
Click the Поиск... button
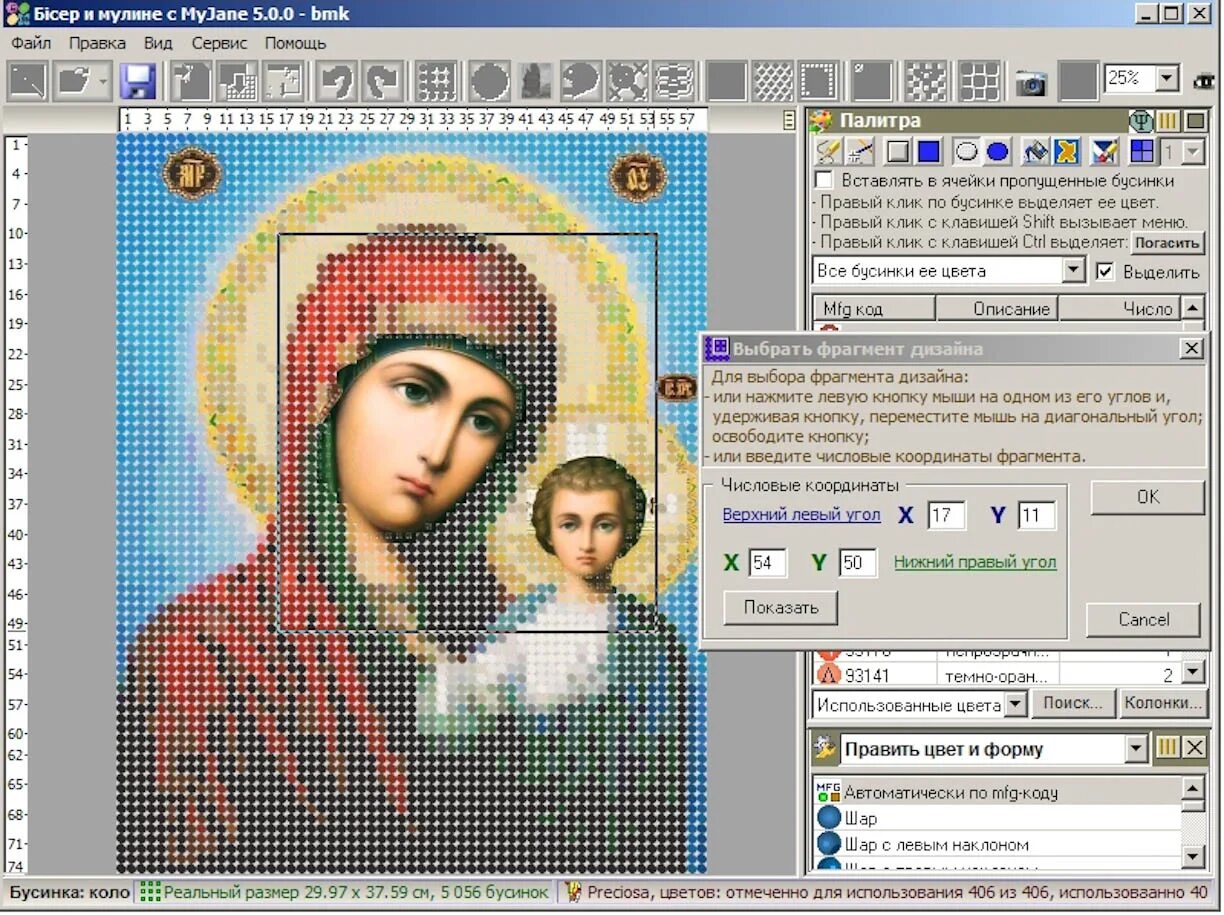tap(1073, 703)
